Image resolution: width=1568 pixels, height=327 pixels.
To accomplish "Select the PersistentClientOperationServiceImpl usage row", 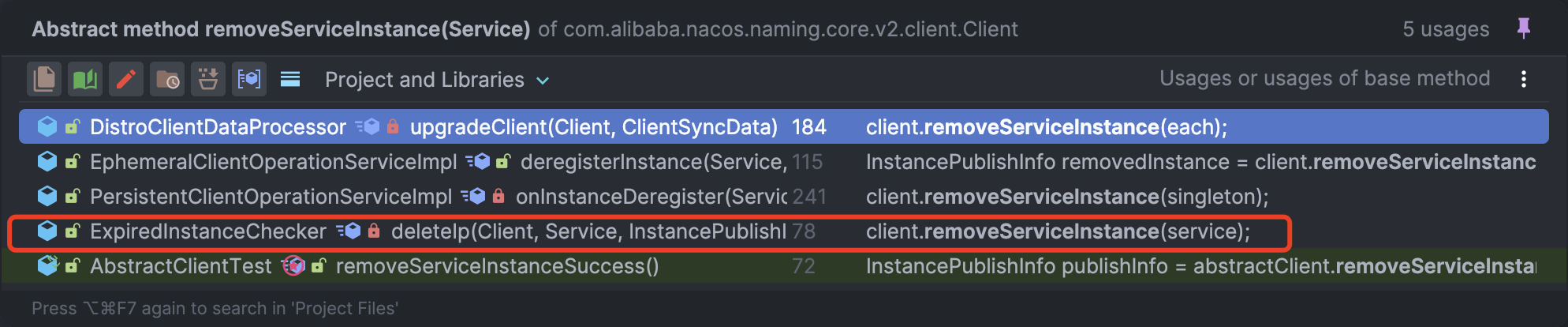I will (784, 197).
